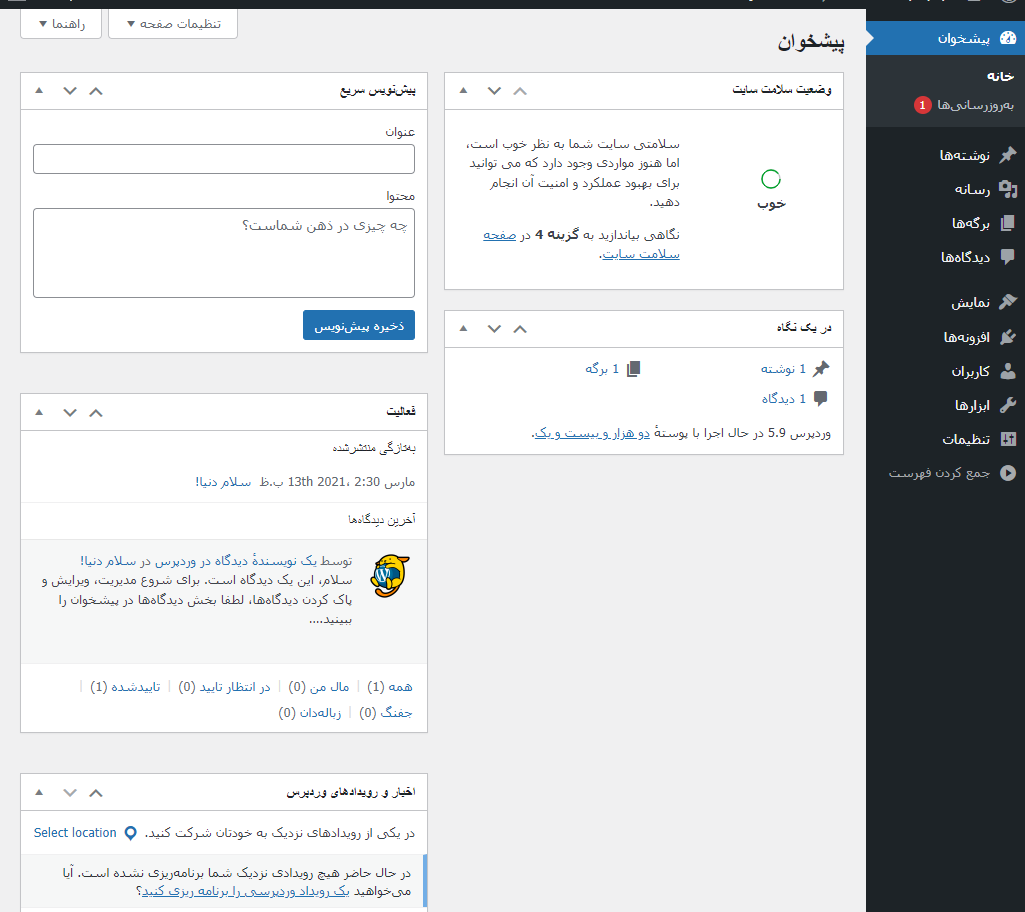
Task: Move WordPress News (اخبار و رویدادهای وردپرس) widget down
Action: coord(70,793)
